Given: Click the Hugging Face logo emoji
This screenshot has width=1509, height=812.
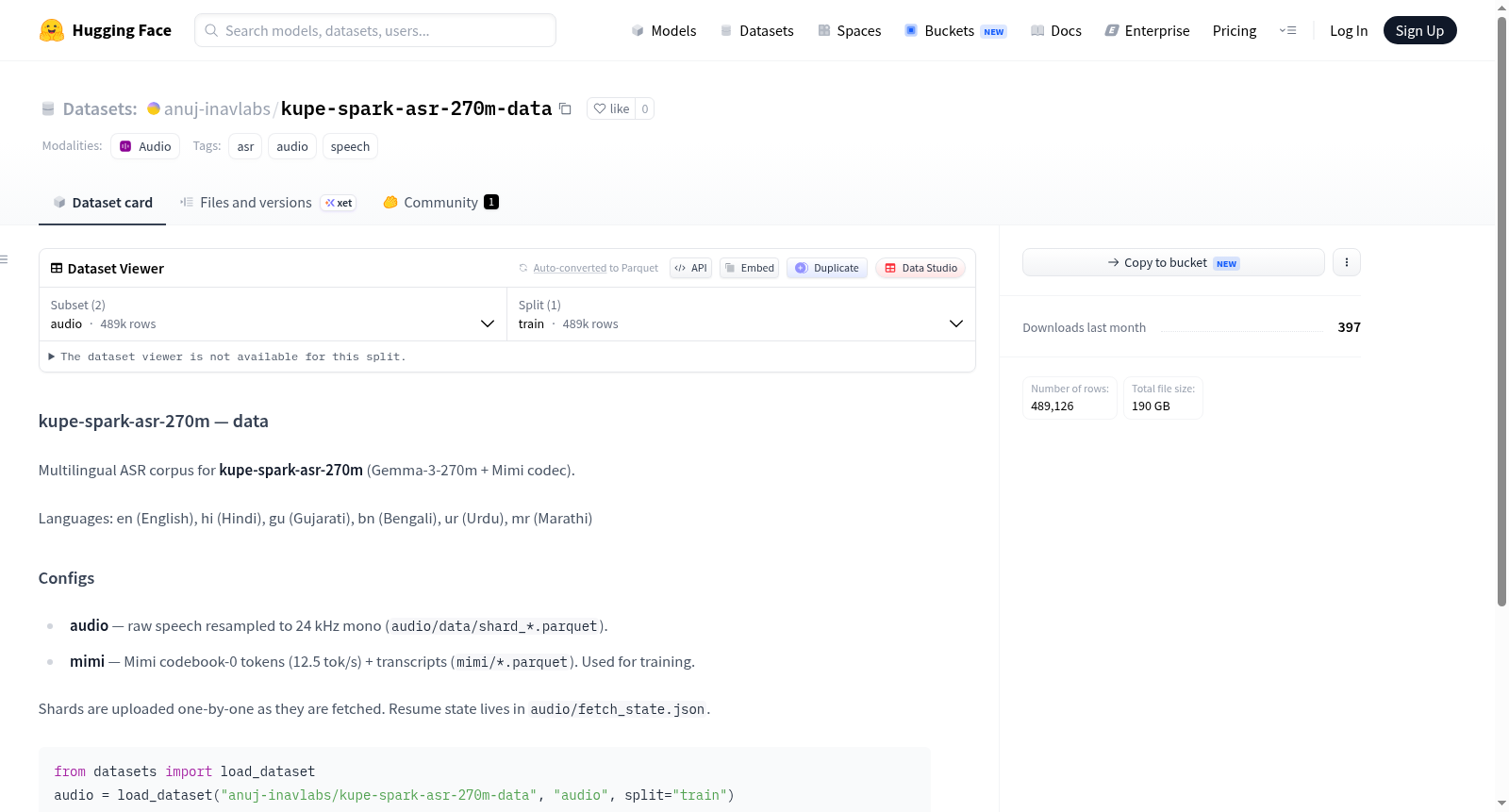Looking at the screenshot, I should point(52,30).
